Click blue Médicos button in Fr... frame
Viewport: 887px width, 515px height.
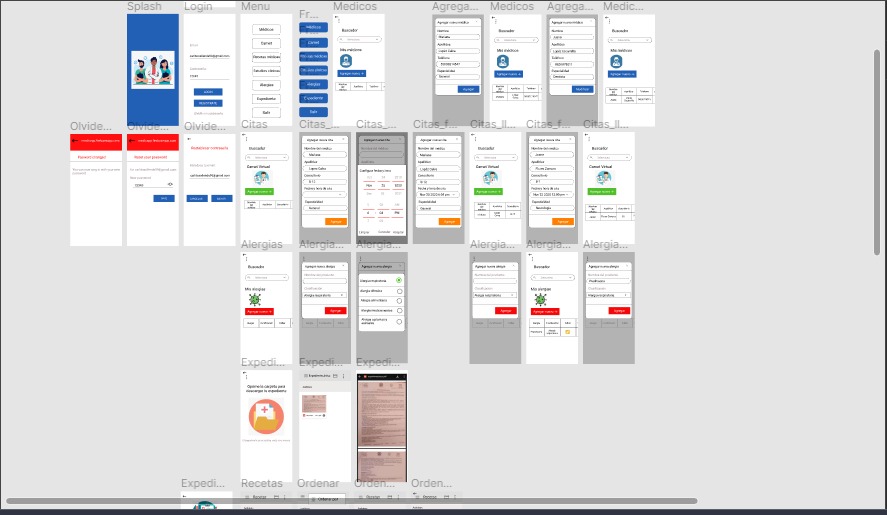pos(313,27)
